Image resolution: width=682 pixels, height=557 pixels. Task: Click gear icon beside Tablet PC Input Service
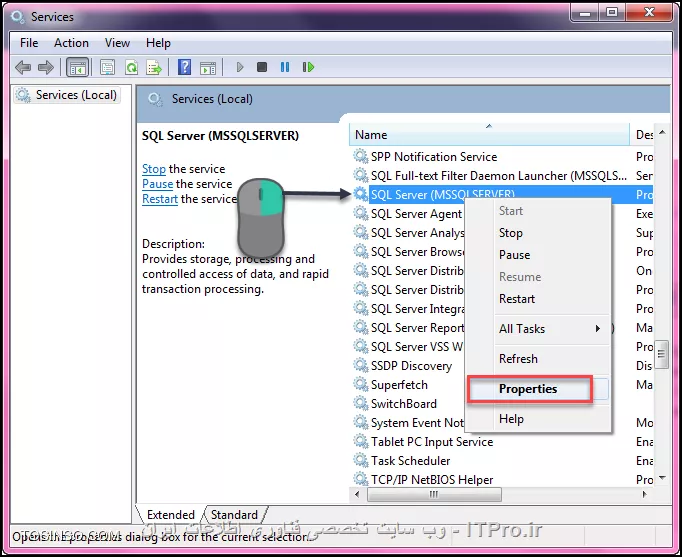click(x=361, y=441)
